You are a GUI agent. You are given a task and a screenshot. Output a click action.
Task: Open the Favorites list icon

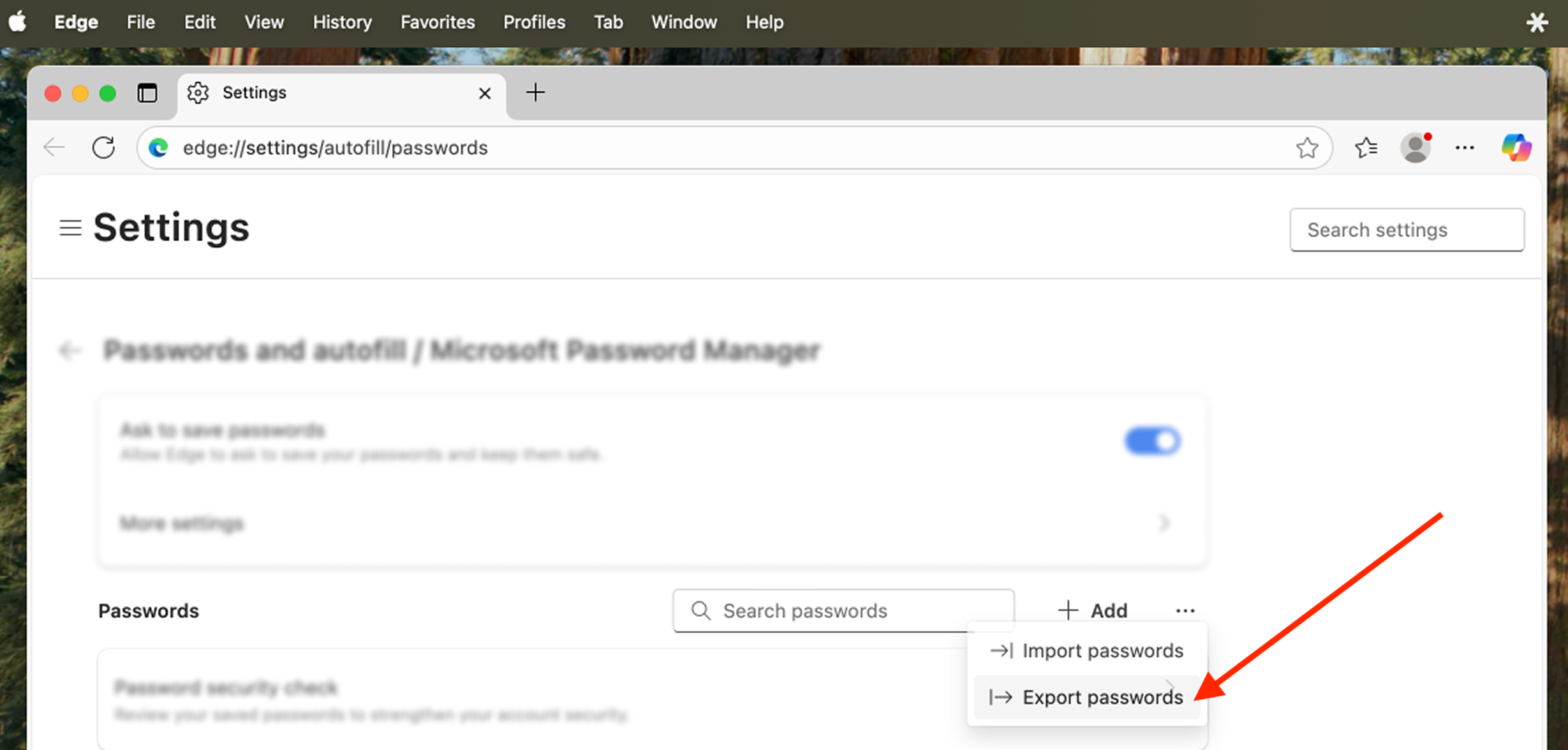click(1366, 148)
